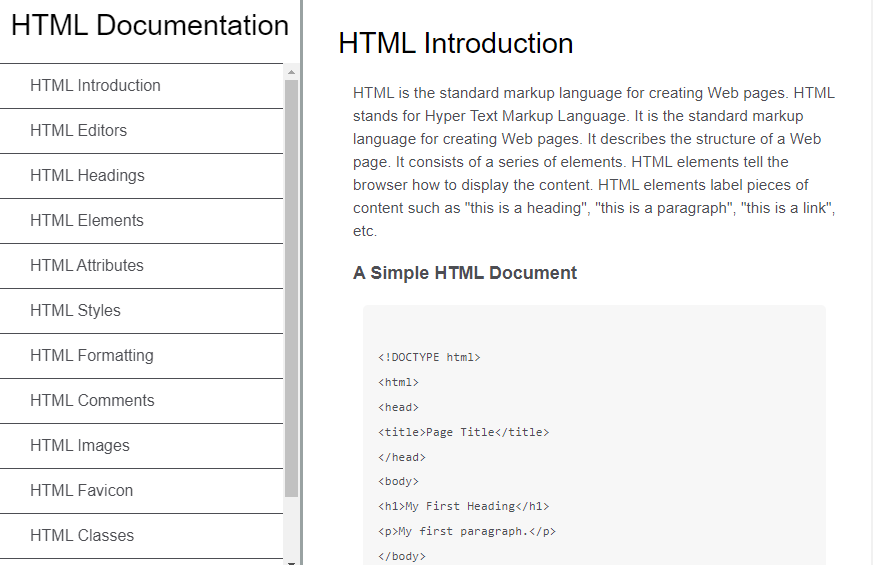This screenshot has width=873, height=565.
Task: Click the sidebar scrollbar up arrow
Action: point(291,72)
